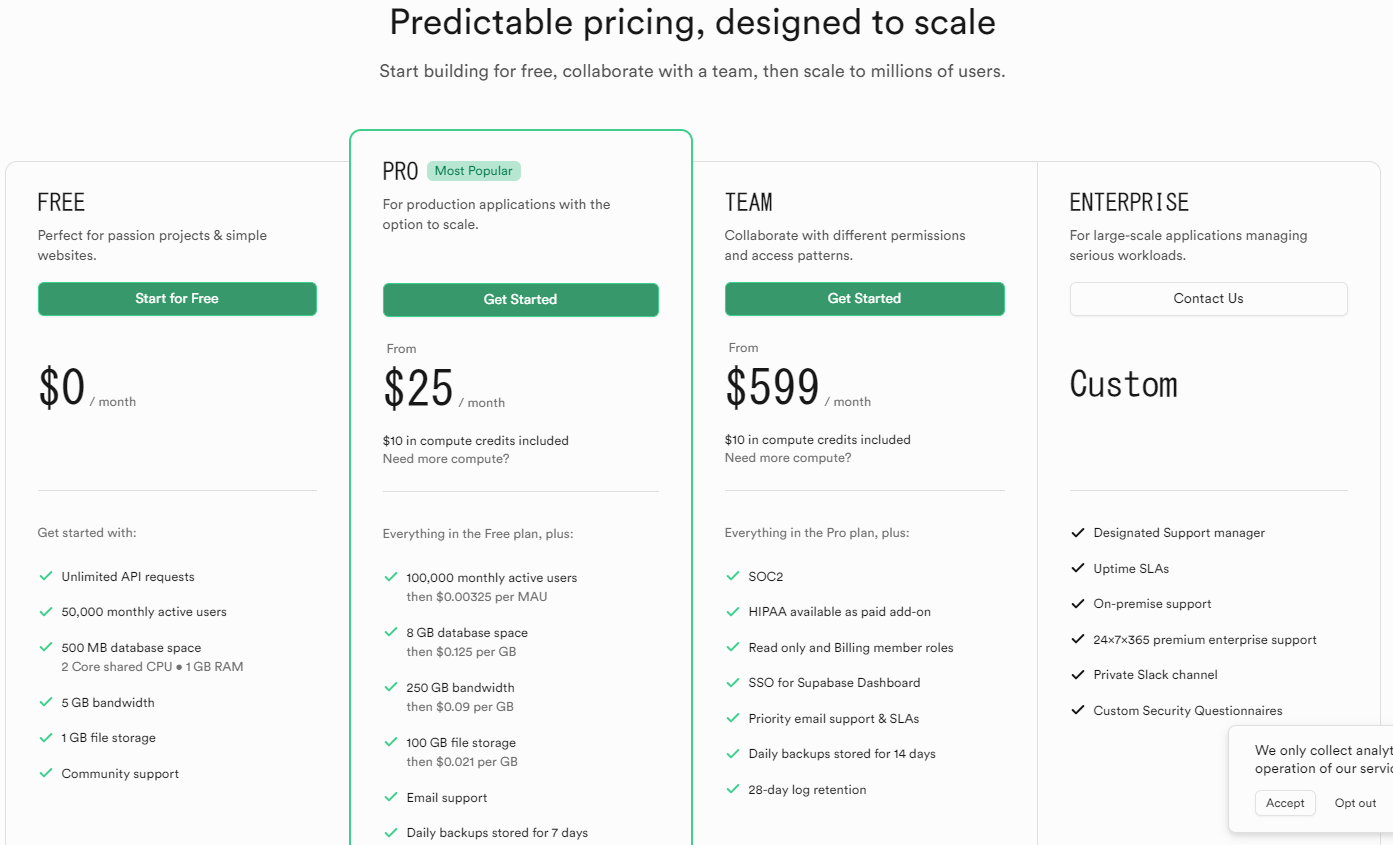Viewport: 1393px width, 845px height.
Task: Opt out of analytics collection
Action: 1355,803
